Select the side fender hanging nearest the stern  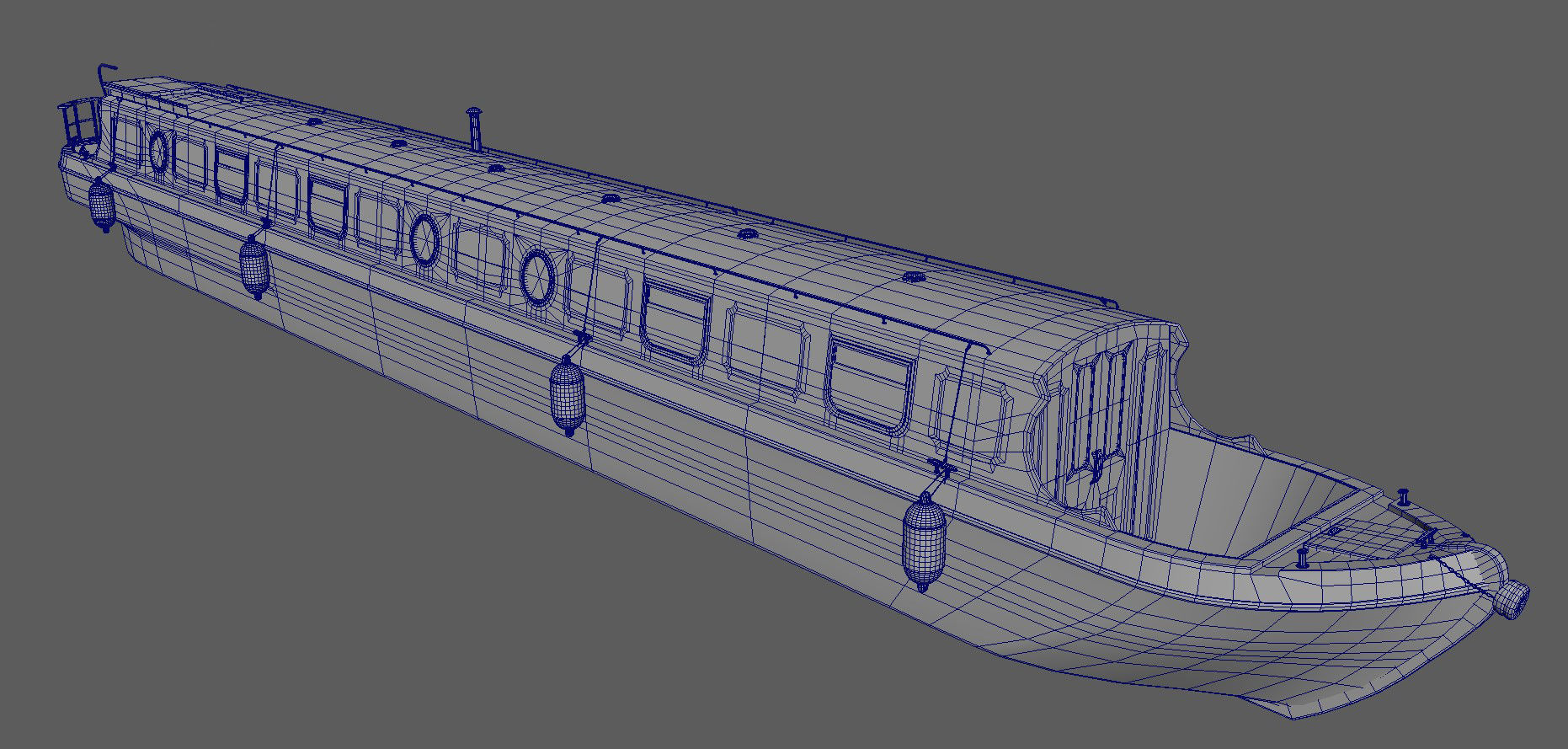pyautogui.click(x=102, y=206)
